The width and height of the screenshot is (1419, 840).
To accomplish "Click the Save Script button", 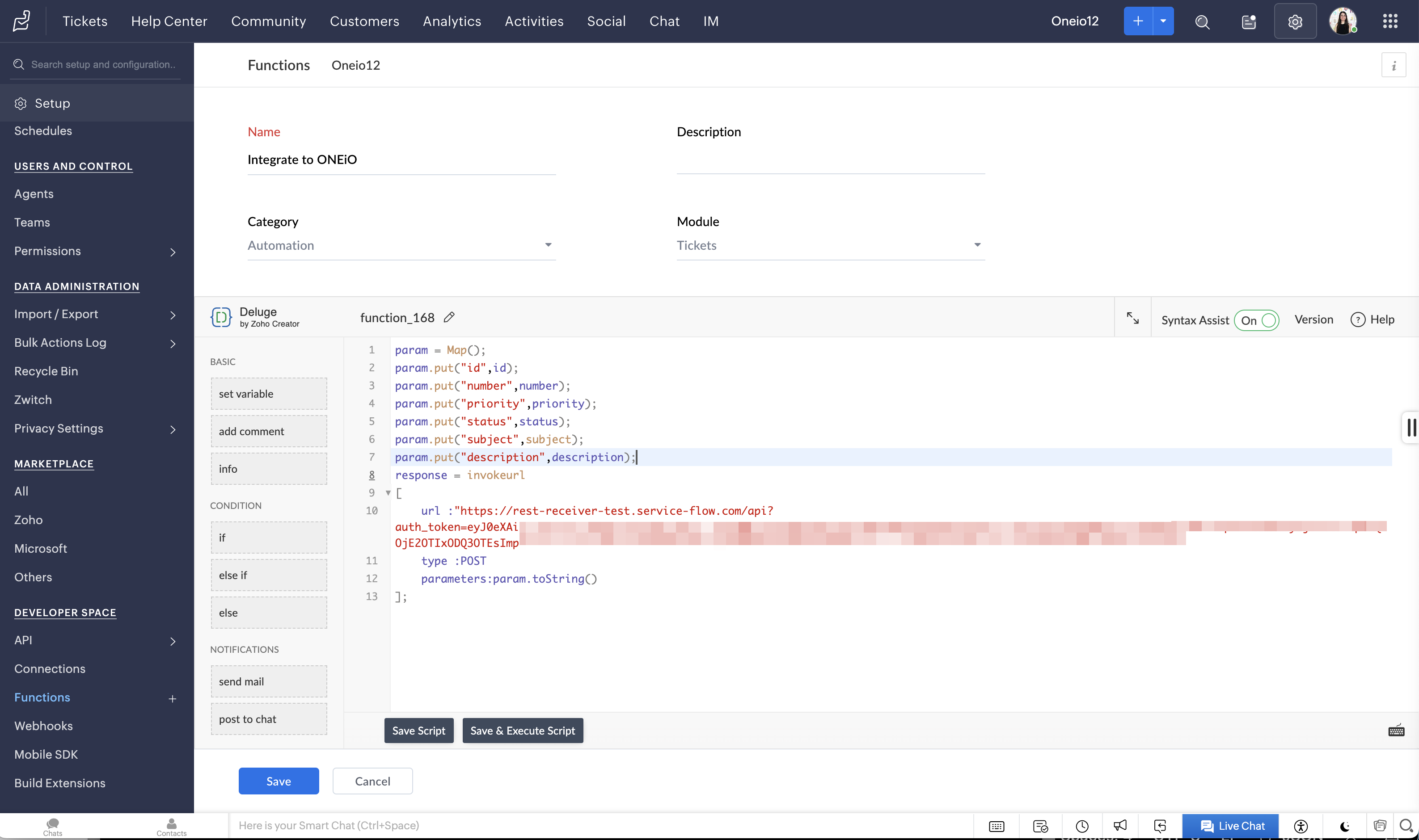I will [418, 731].
